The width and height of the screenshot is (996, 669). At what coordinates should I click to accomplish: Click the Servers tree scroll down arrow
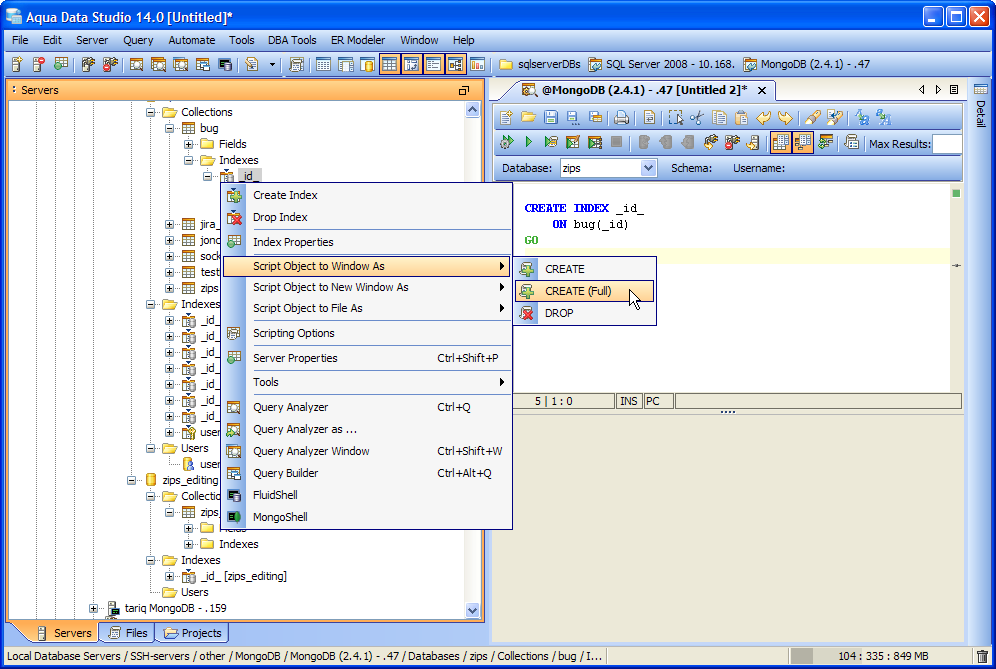point(472,610)
